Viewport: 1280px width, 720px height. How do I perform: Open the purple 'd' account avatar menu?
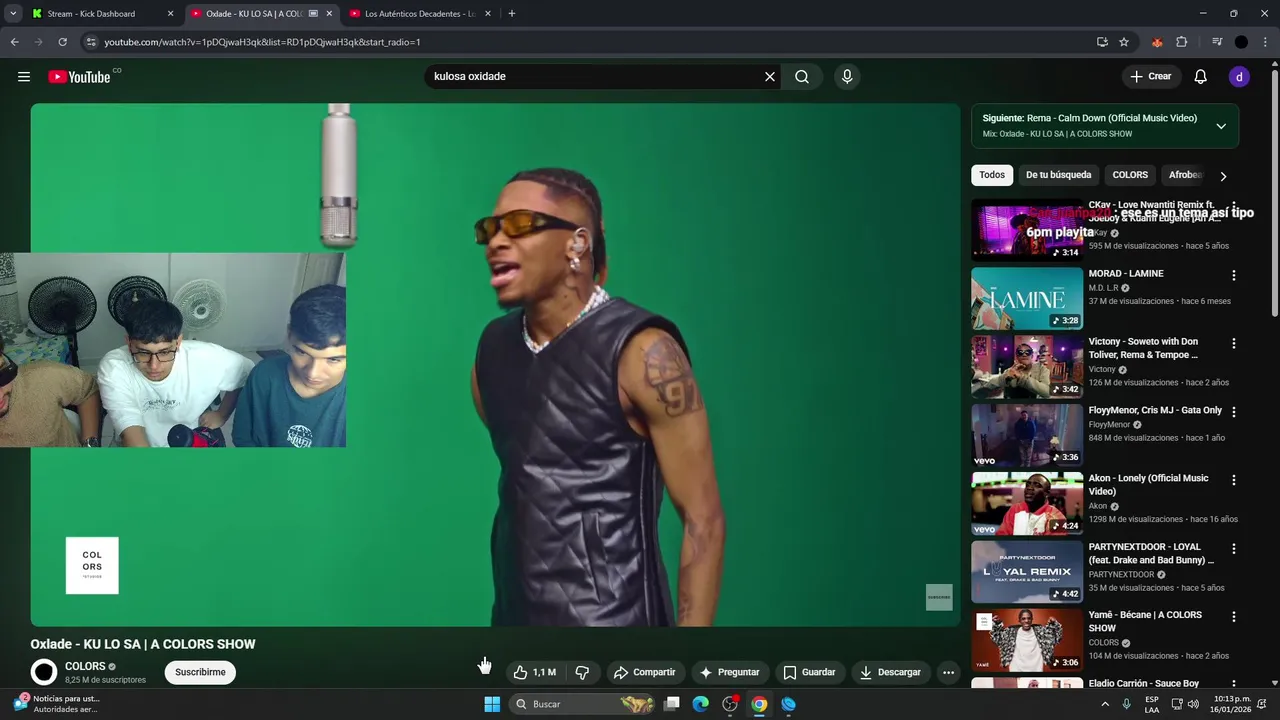pos(1239,77)
